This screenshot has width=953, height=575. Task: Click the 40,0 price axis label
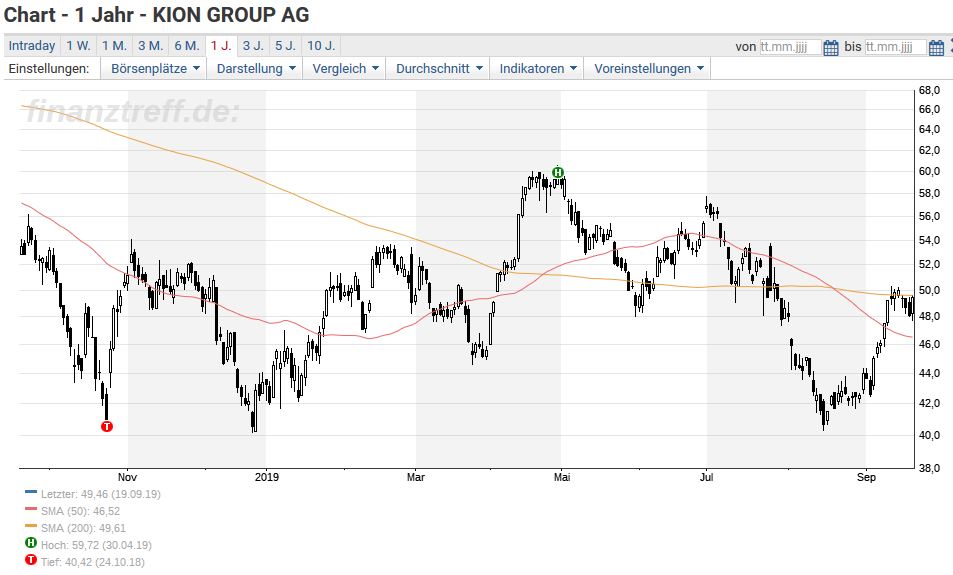tap(929, 435)
